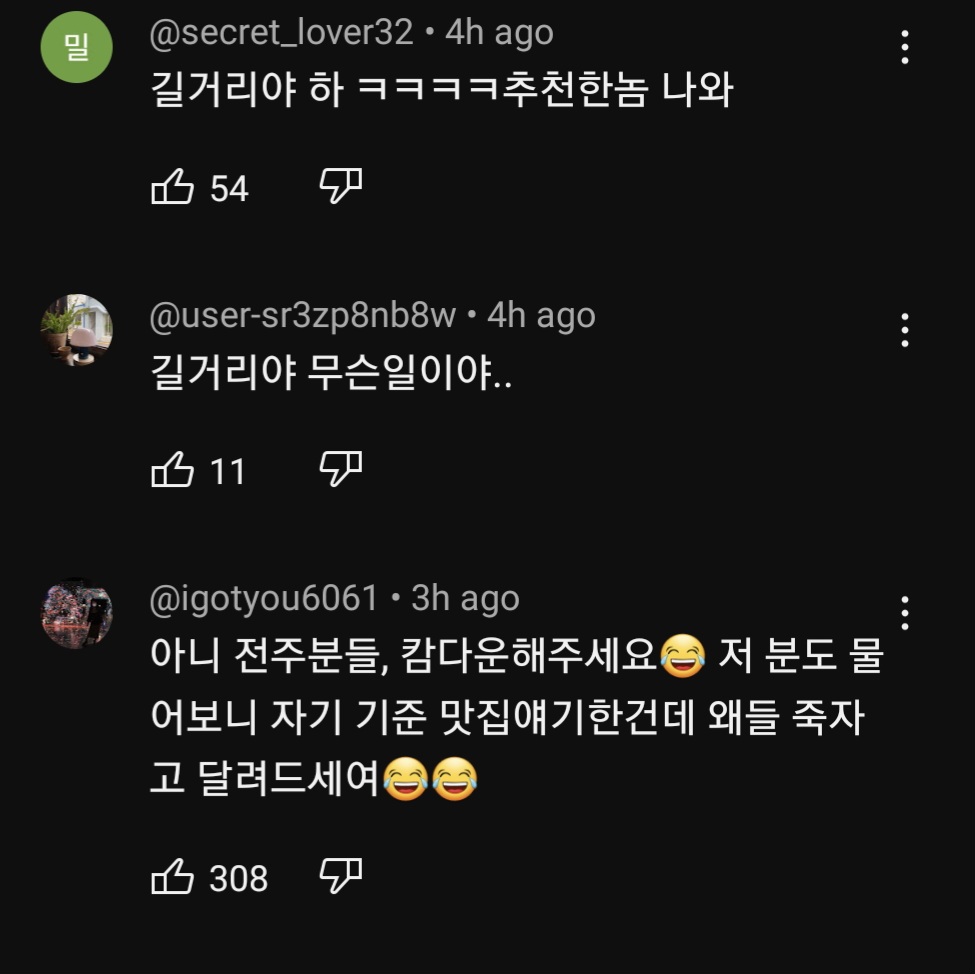
Task: Tap the plant photo avatar of @user-sr3zp8nb8w
Action: click(76, 330)
